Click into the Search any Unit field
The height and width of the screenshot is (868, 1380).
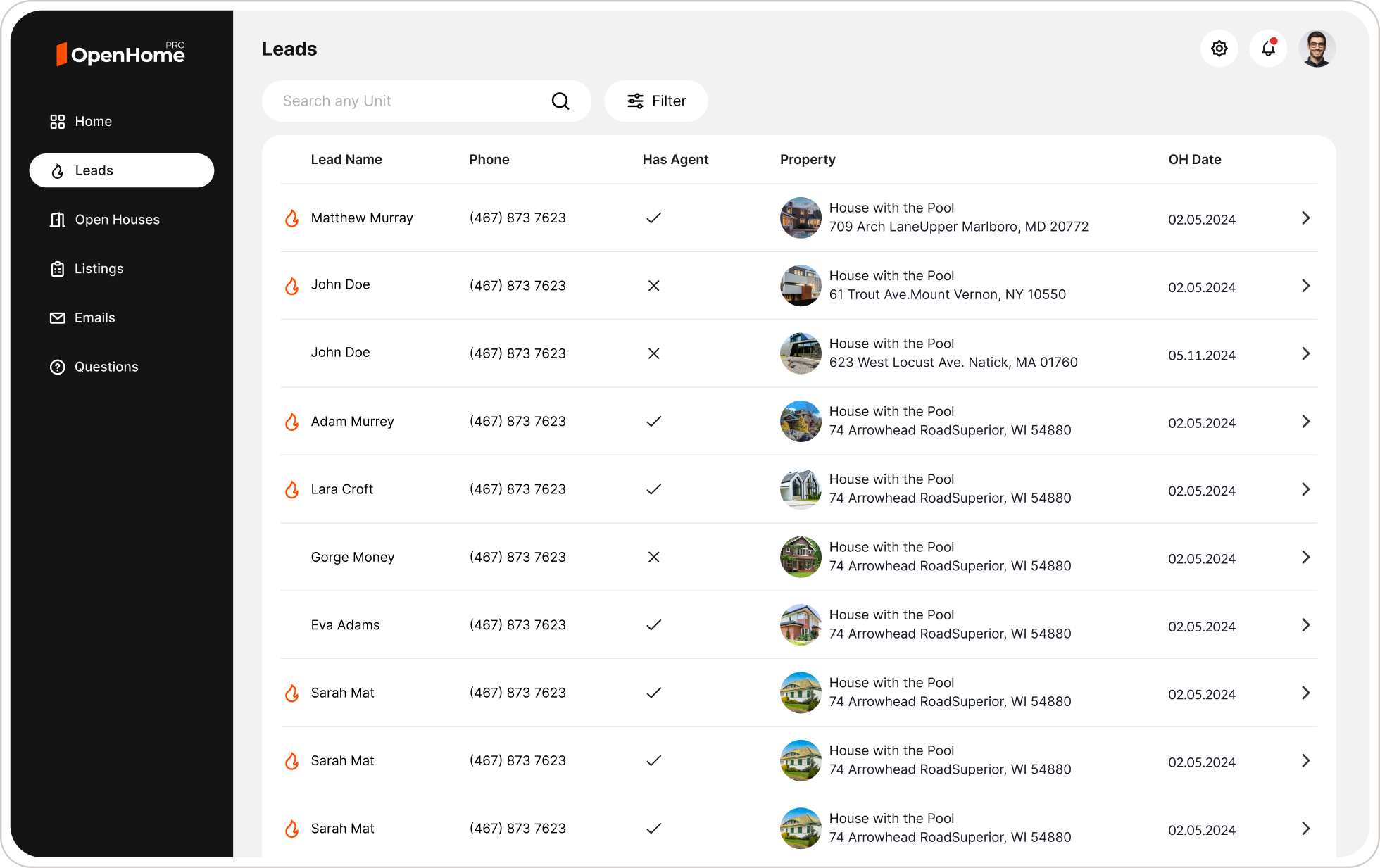(x=408, y=101)
